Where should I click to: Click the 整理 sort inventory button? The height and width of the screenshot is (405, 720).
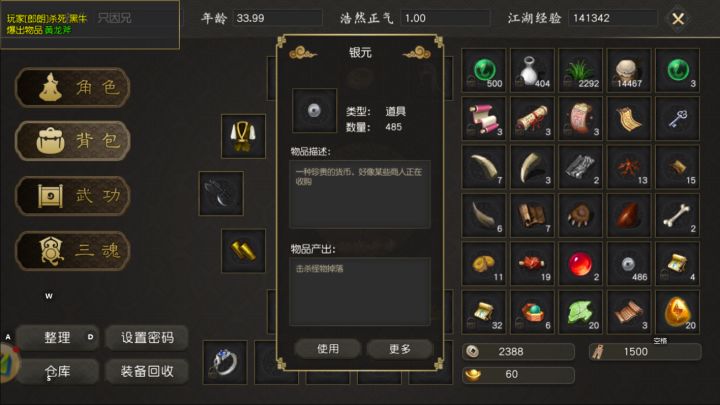click(57, 338)
